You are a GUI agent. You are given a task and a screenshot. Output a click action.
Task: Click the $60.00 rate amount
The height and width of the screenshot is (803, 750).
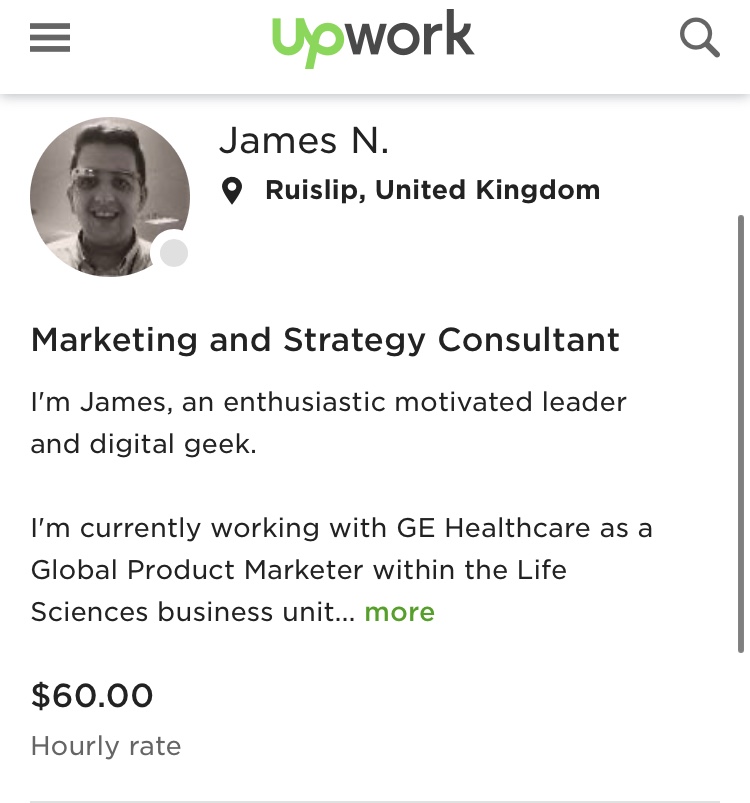click(x=92, y=695)
